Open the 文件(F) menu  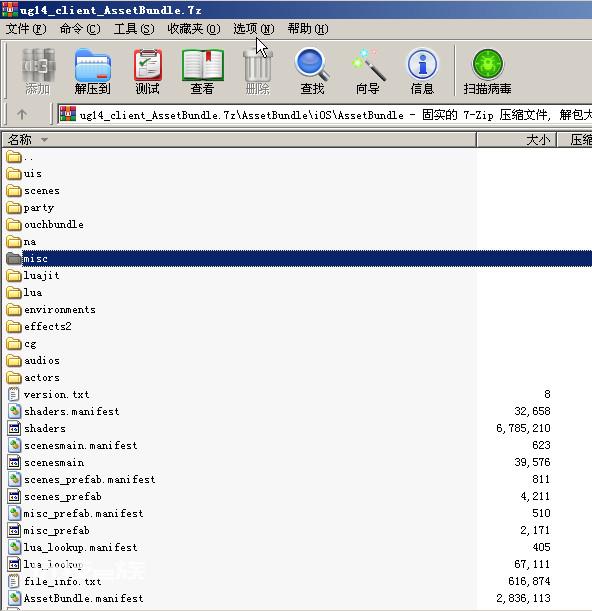tap(26, 29)
